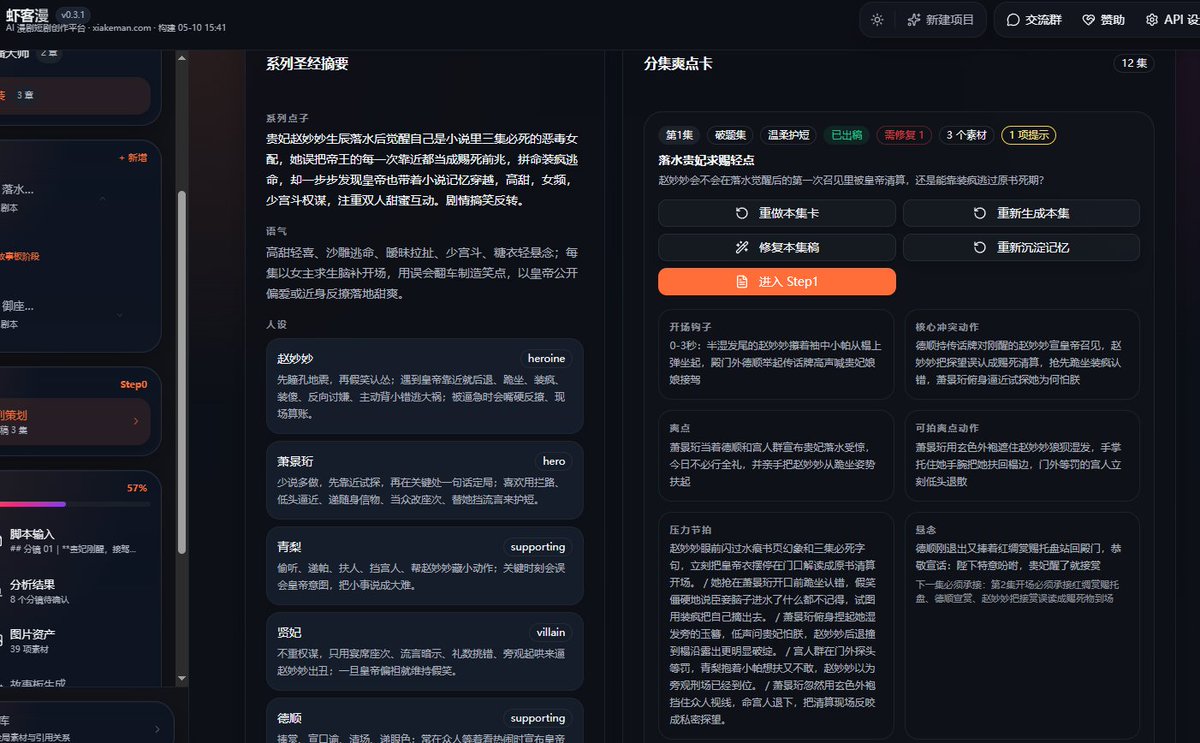Click the refresh icon in 重新生成本集
Viewport: 1200px width, 743px height.
click(980, 213)
